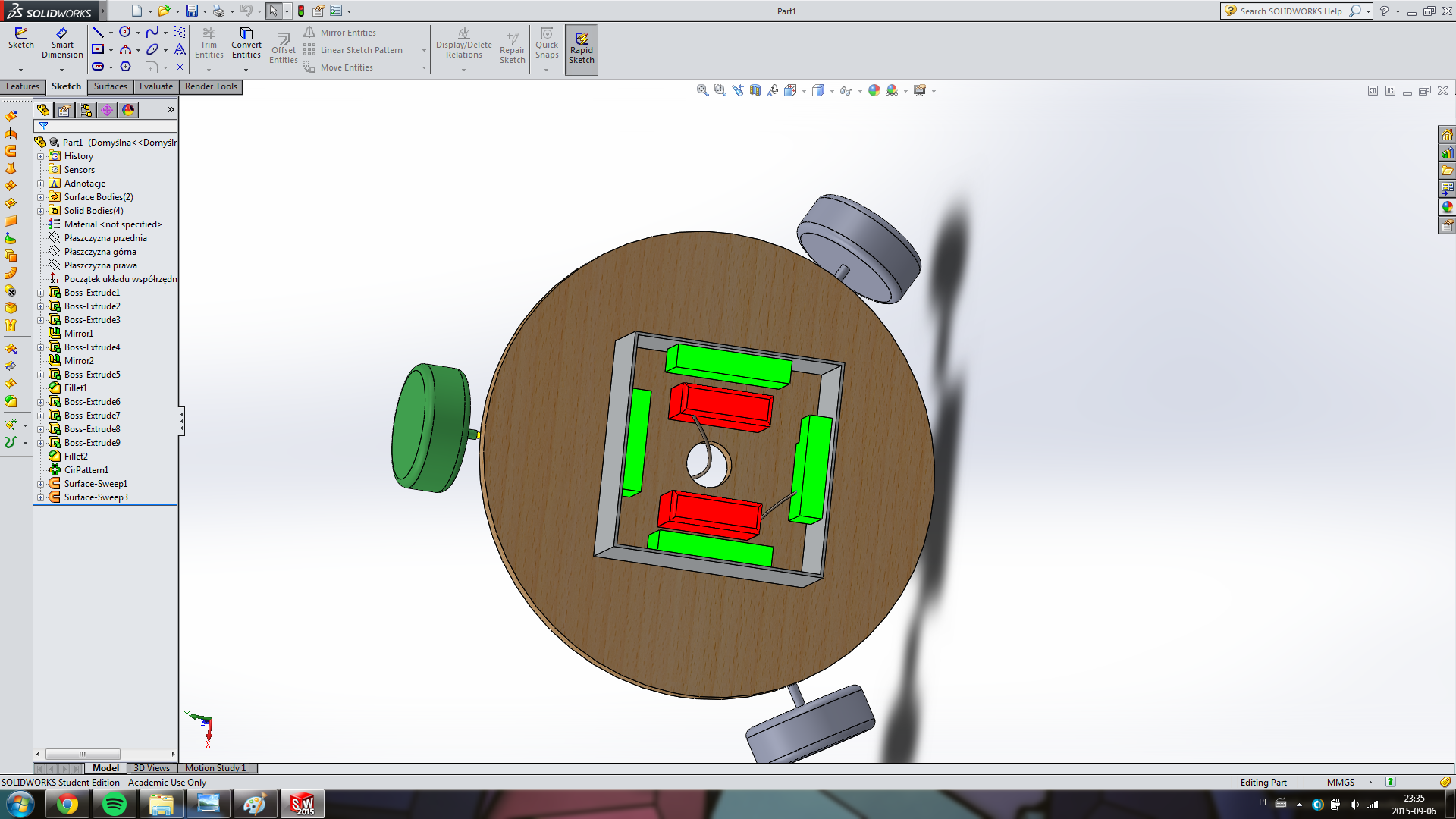This screenshot has height=819, width=1456.
Task: Click the Smart Dimension tool
Action: (62, 43)
